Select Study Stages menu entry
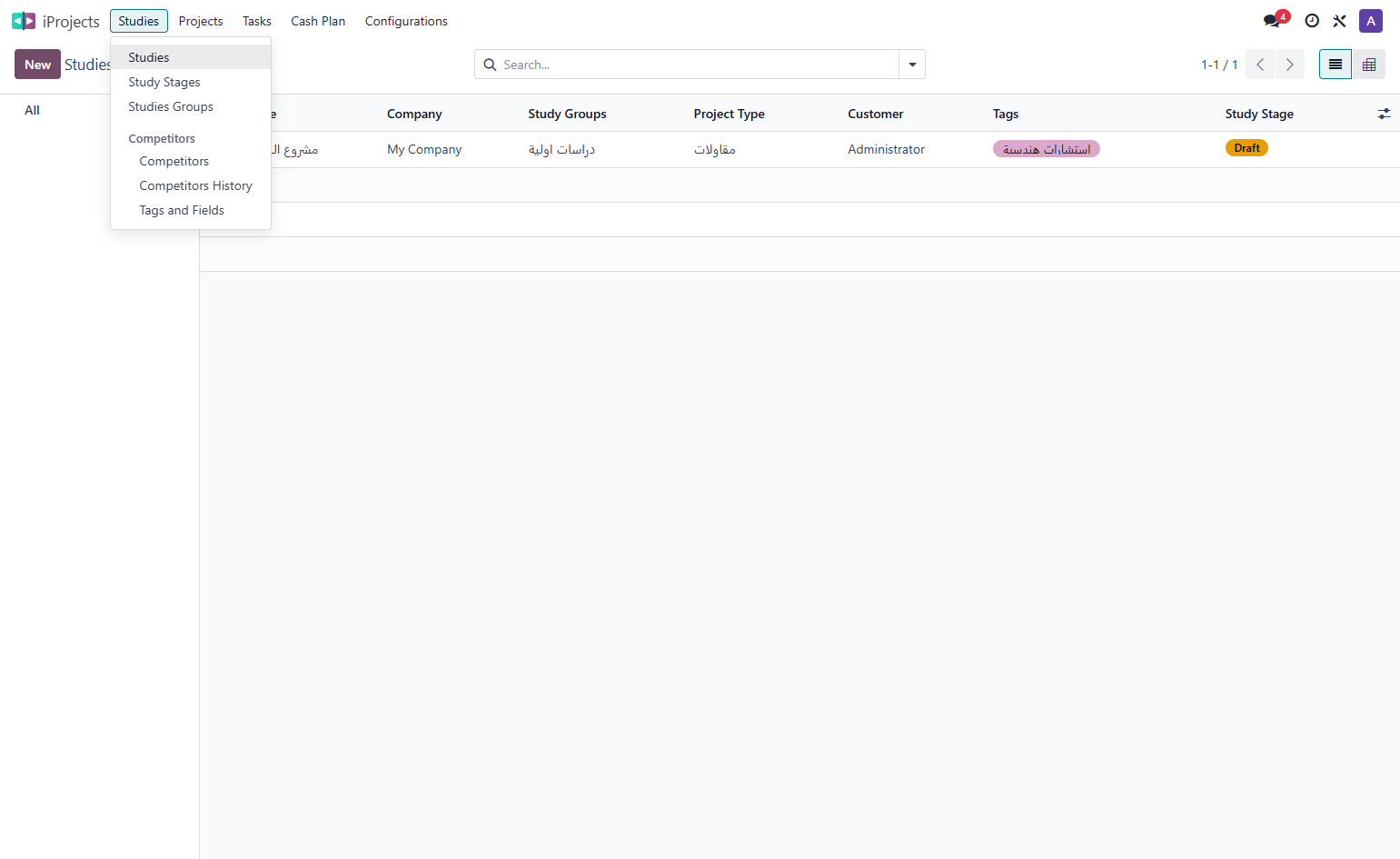The height and width of the screenshot is (859, 1400). (x=191, y=82)
